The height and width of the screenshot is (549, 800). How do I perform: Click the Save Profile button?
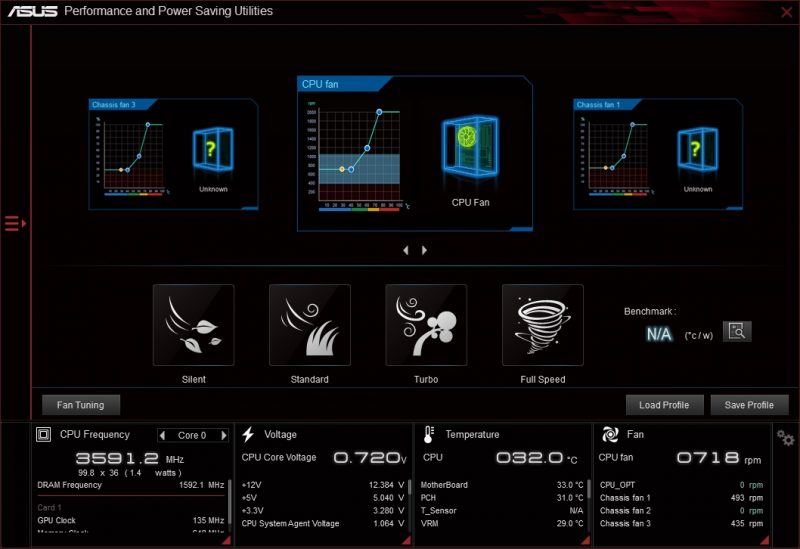[x=749, y=405]
